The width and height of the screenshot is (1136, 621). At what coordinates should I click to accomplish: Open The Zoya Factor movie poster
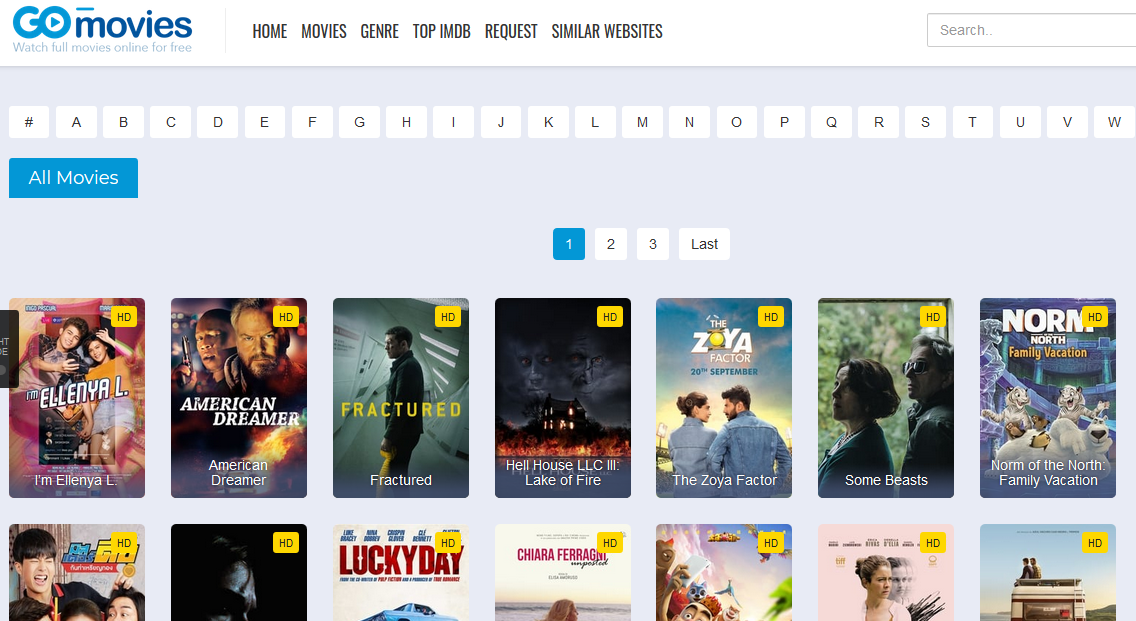(724, 398)
